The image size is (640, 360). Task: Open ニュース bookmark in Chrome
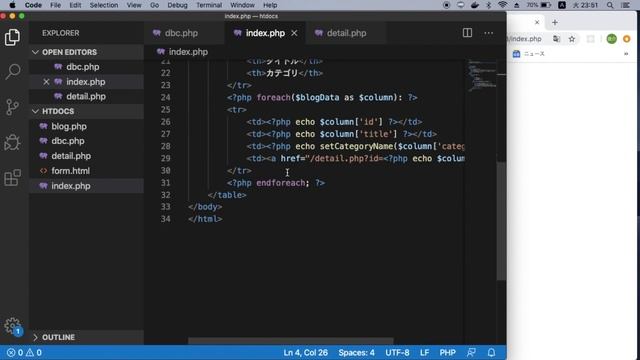click(529, 54)
